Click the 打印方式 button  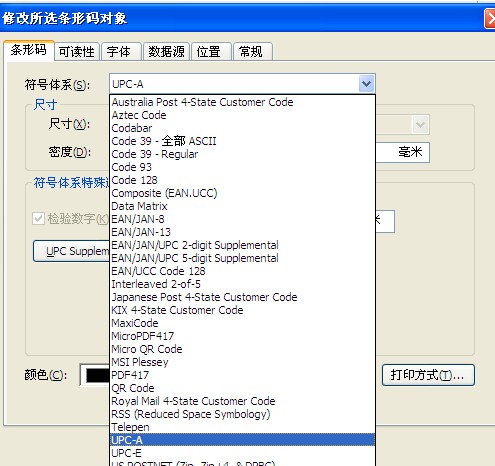pyautogui.click(x=428, y=375)
